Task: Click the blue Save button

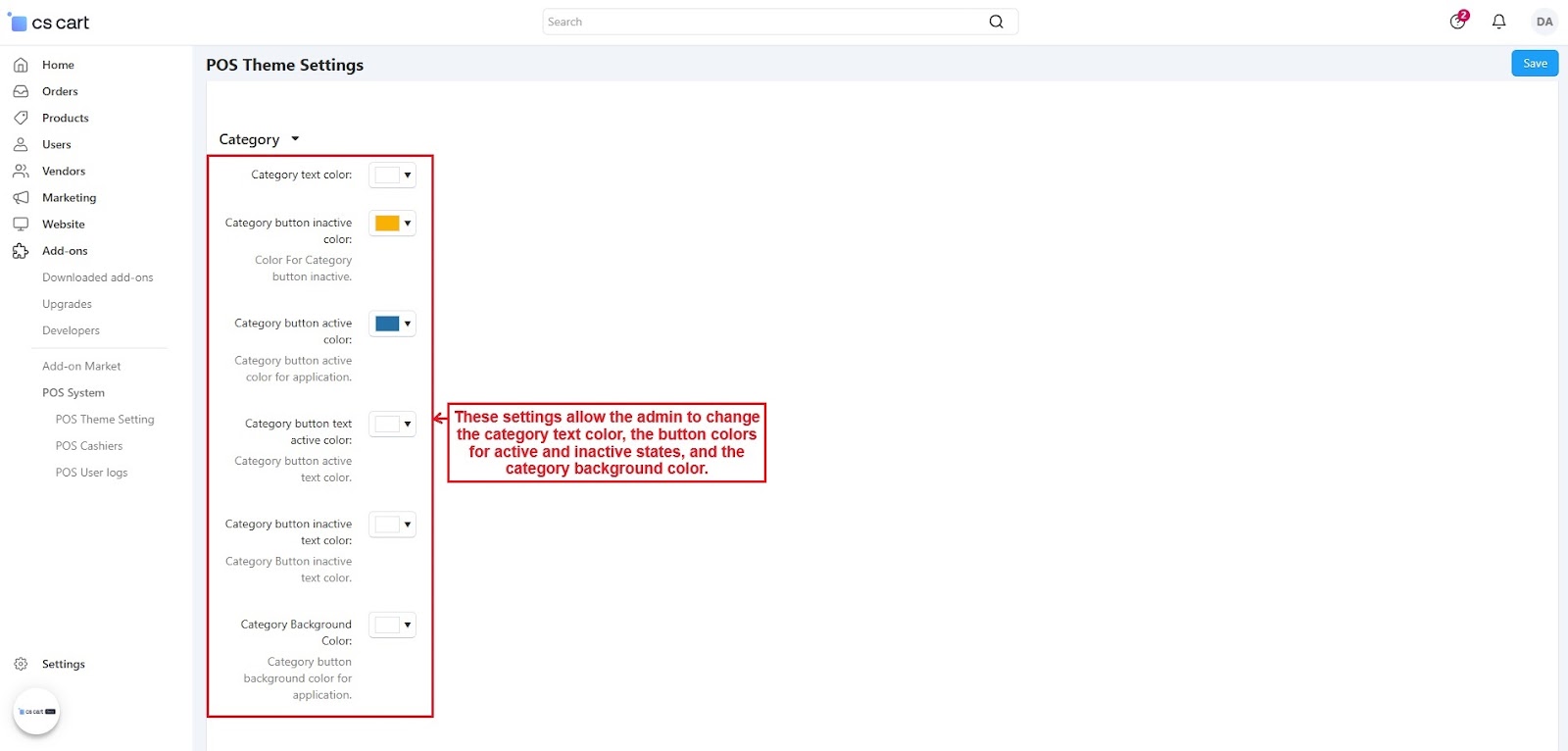Action: (x=1534, y=64)
